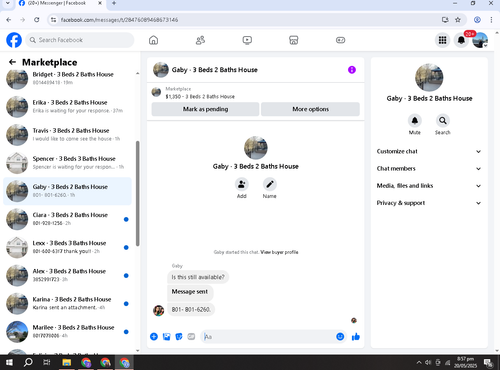Open the Chrome three-dot menu
500x370 pixels.
[x=491, y=20]
